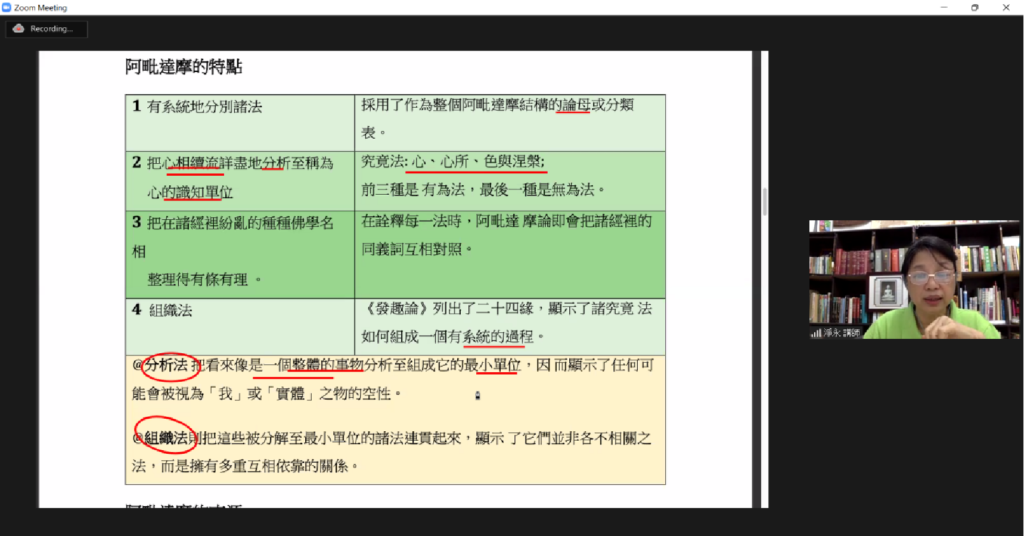Click the red-circled "組織法" in yellow box
The width and height of the screenshot is (1024, 536).
point(165,438)
